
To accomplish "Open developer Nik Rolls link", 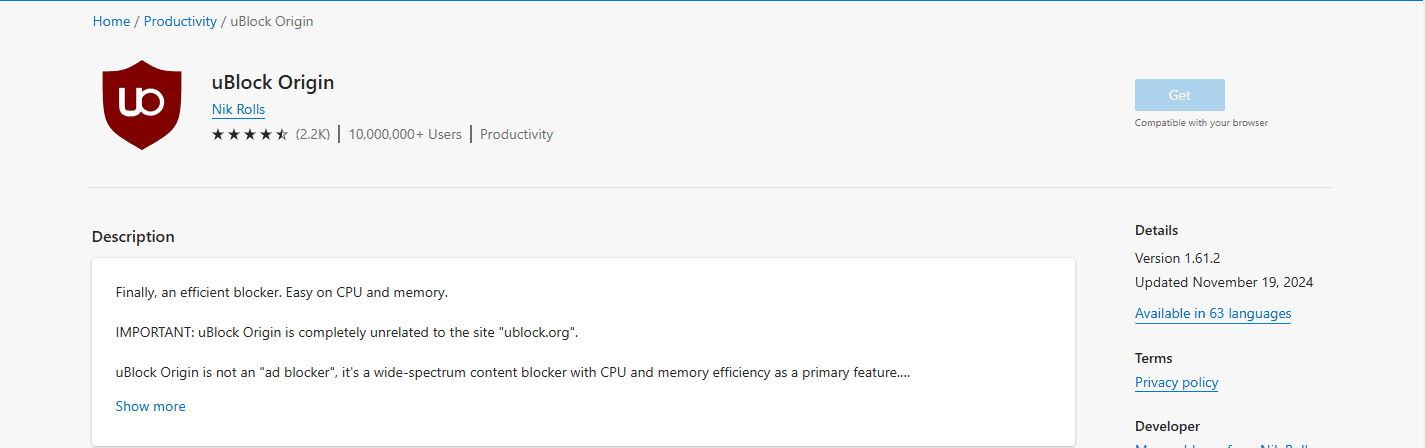I will point(238,109).
